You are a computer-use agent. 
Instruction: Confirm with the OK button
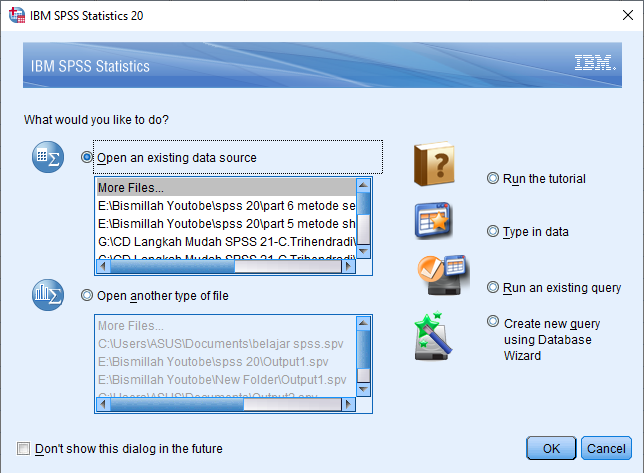point(551,448)
